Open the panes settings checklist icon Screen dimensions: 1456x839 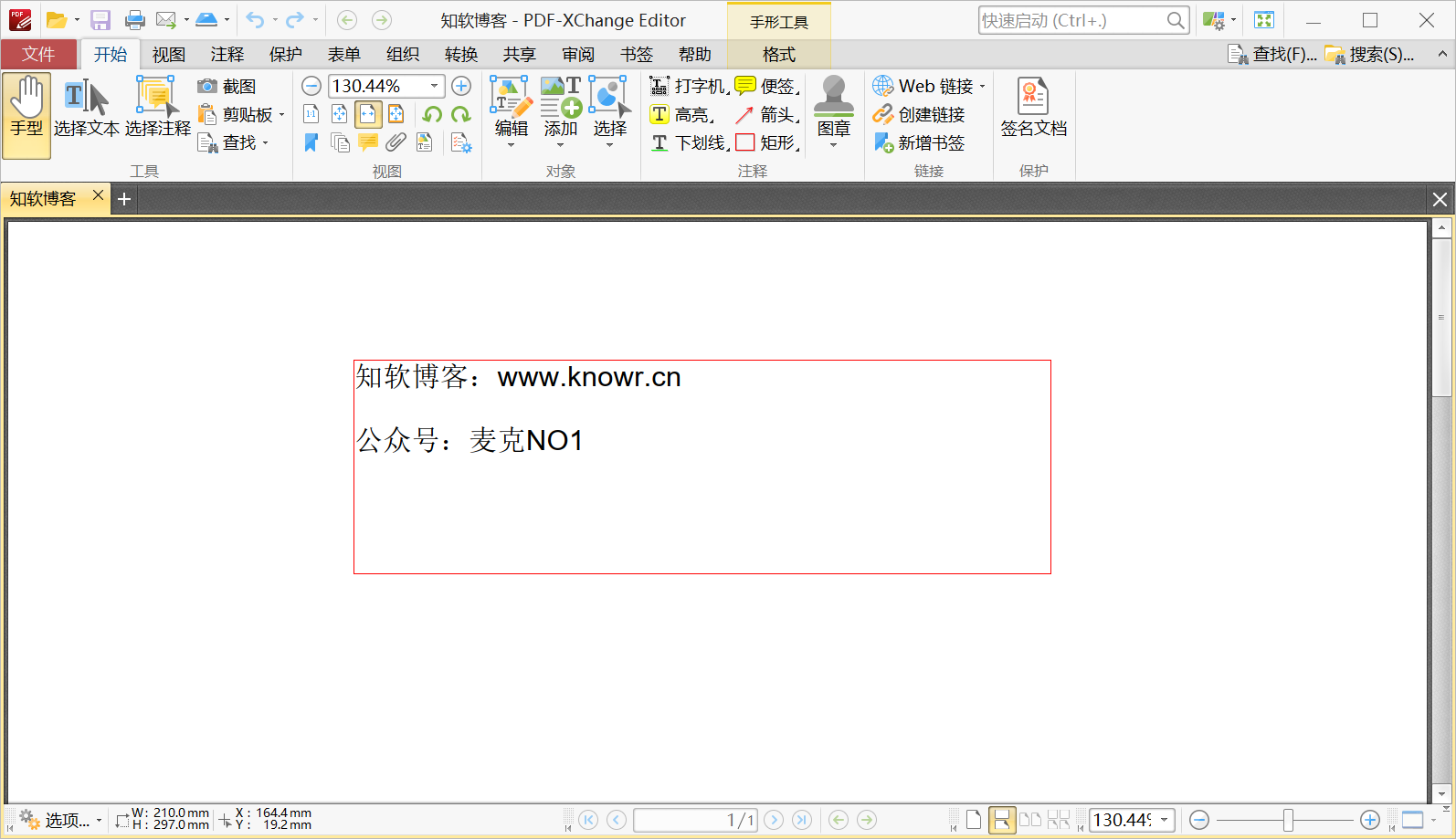[x=461, y=142]
